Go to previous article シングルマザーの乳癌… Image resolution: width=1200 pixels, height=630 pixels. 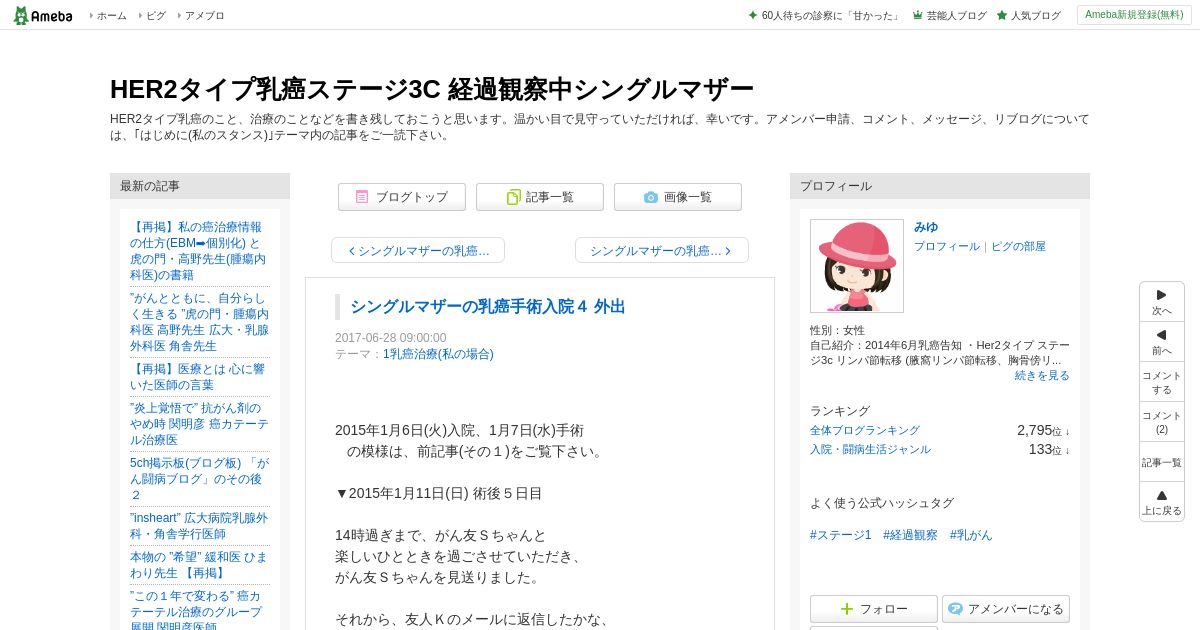click(x=418, y=250)
